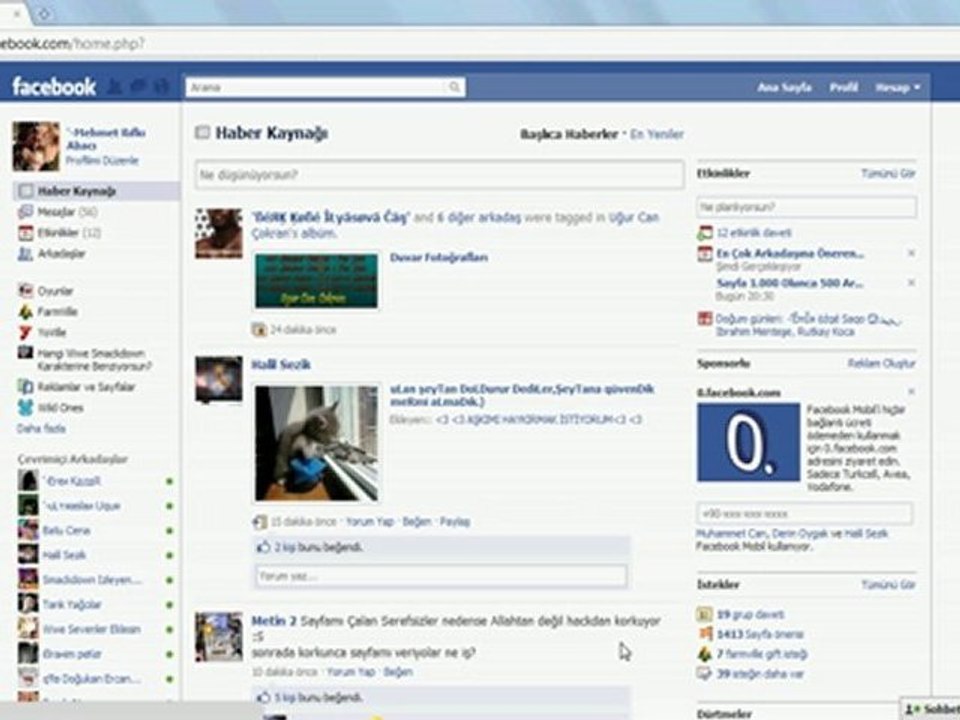This screenshot has width=960, height=720.
Task: Open notifications icon in top bar
Action: [161, 87]
